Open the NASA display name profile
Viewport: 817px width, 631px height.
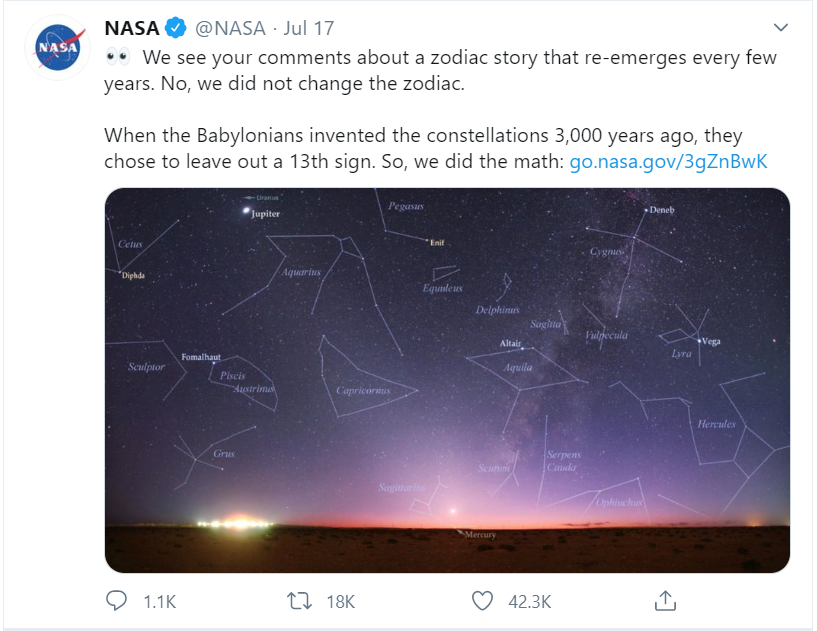pos(132,28)
